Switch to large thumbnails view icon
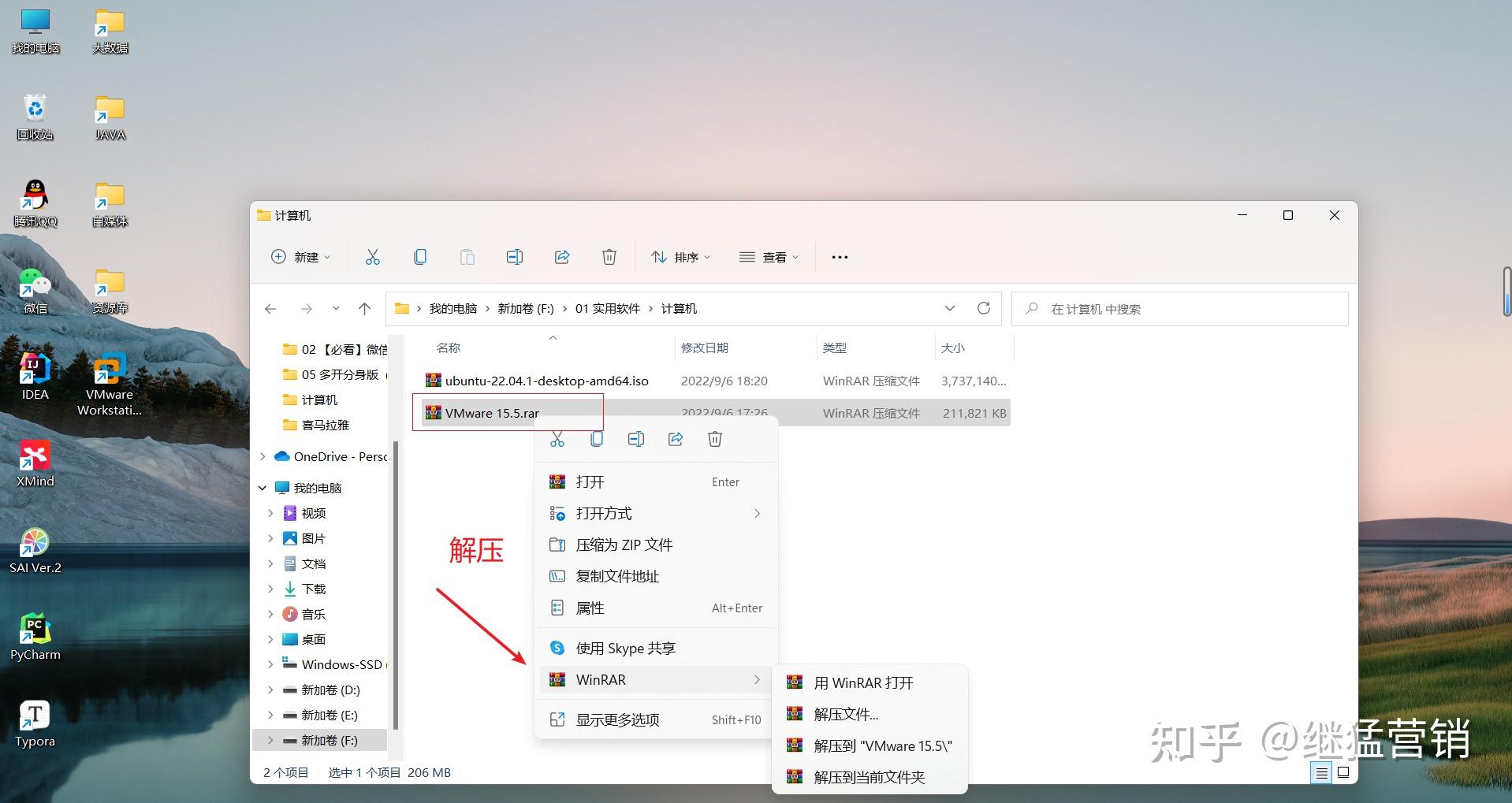Screen dimensions: 1512x803 coord(1343,772)
